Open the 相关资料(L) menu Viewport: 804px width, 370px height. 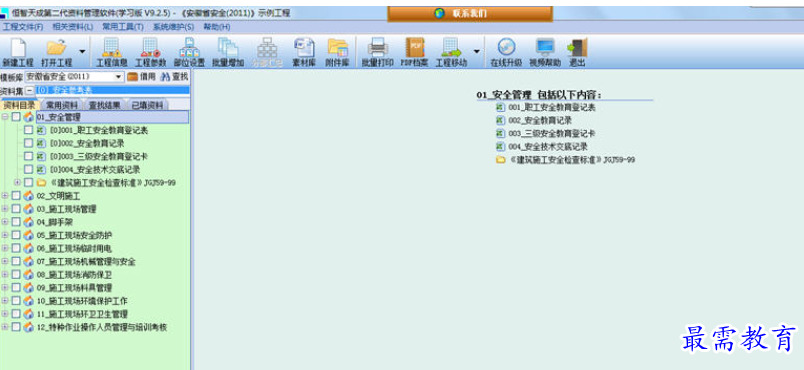pos(73,27)
